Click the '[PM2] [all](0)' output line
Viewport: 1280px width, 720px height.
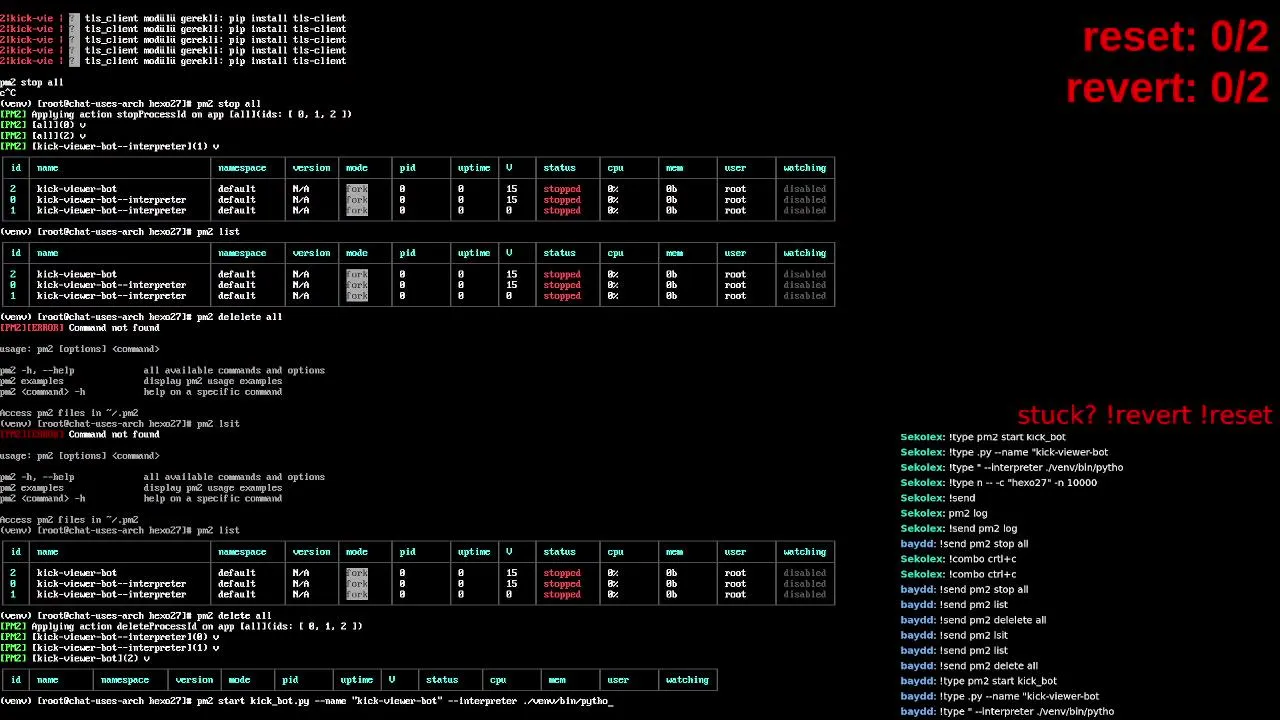pos(43,125)
